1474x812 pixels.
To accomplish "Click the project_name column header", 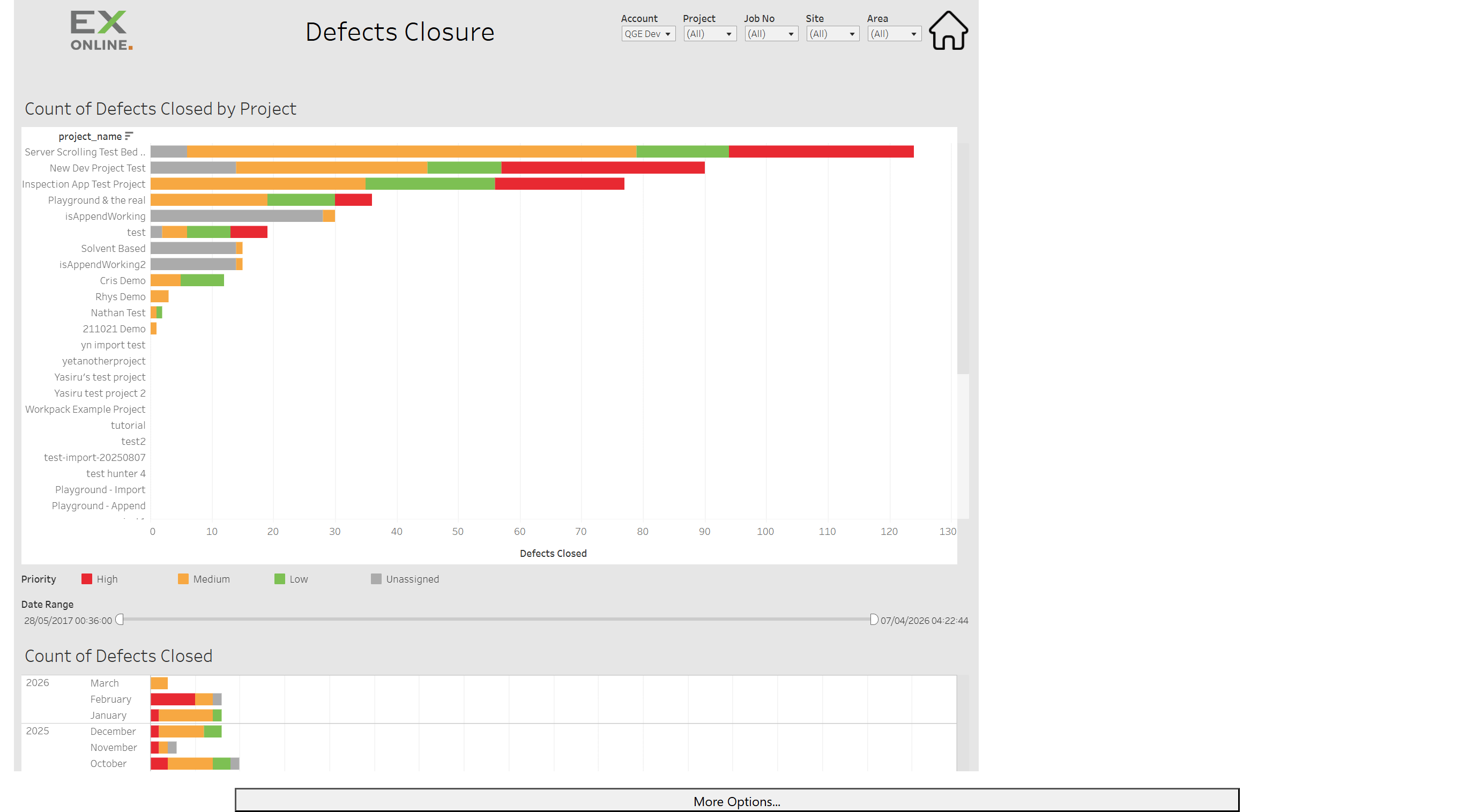I will tap(90, 136).
